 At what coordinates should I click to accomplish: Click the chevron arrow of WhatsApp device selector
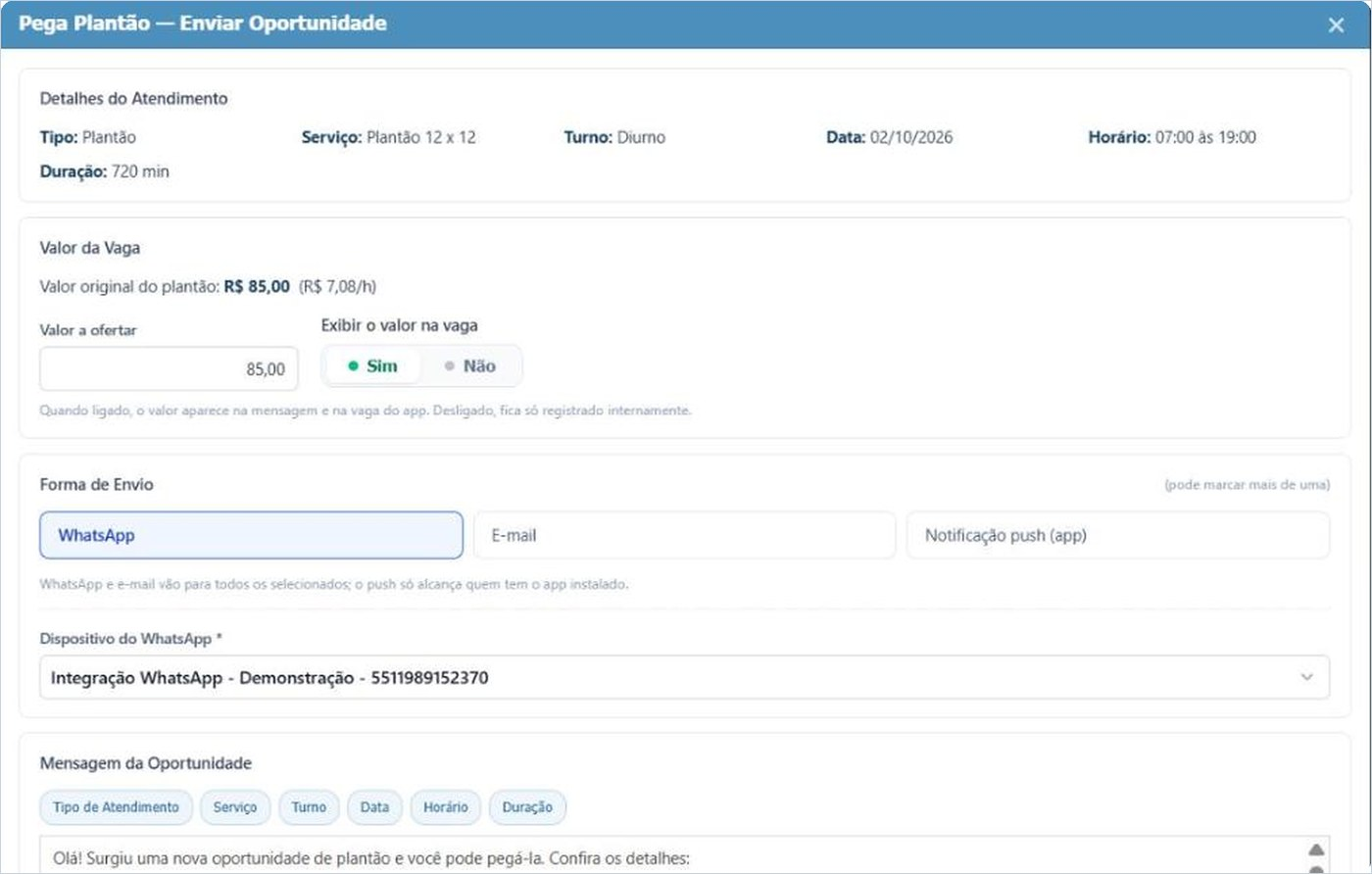click(1306, 677)
